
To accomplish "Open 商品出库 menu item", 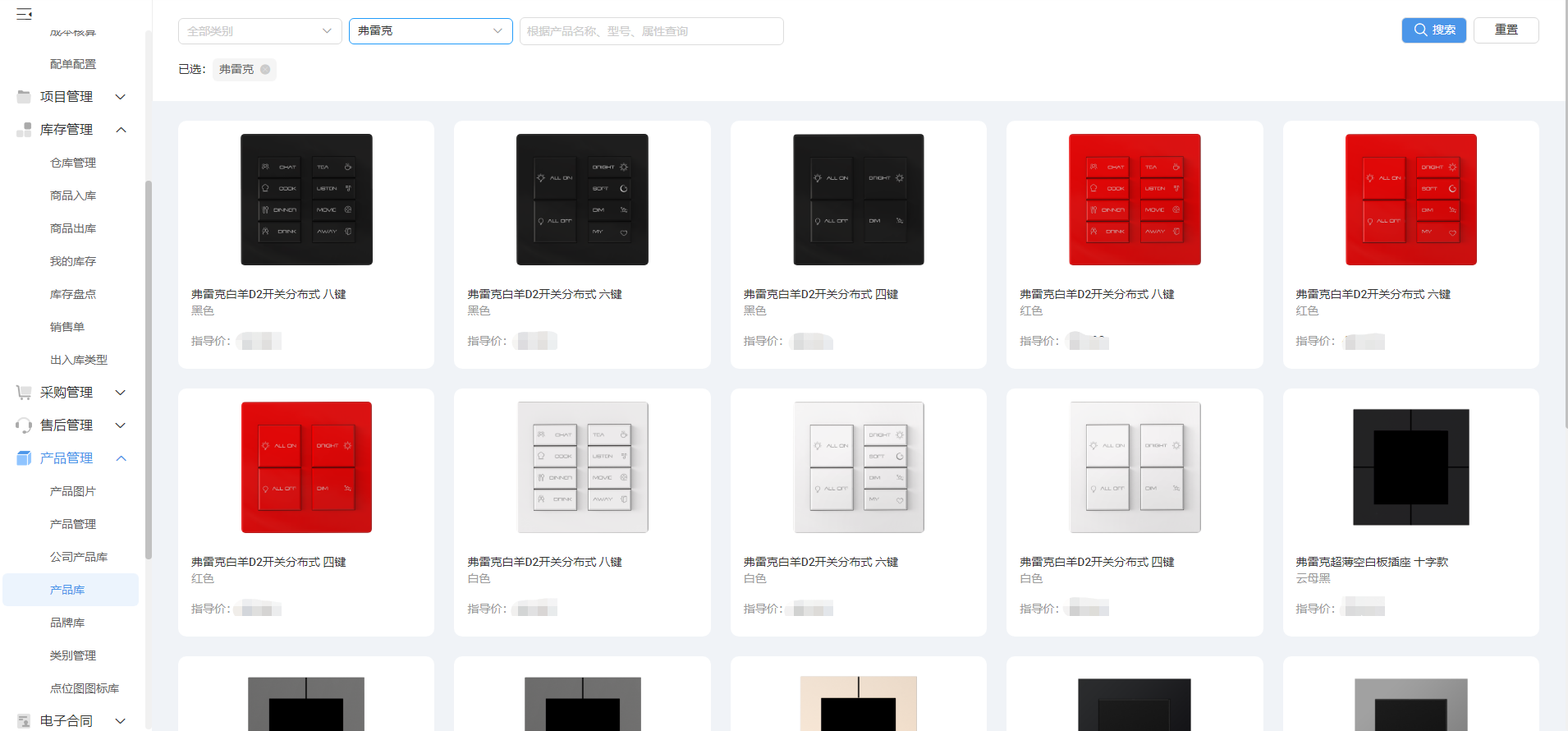I will click(x=73, y=228).
